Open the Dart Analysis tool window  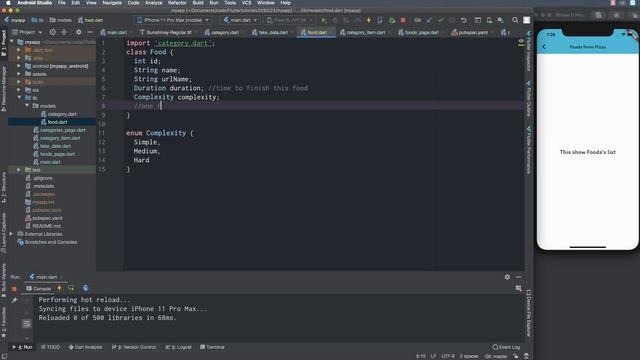tap(85, 347)
